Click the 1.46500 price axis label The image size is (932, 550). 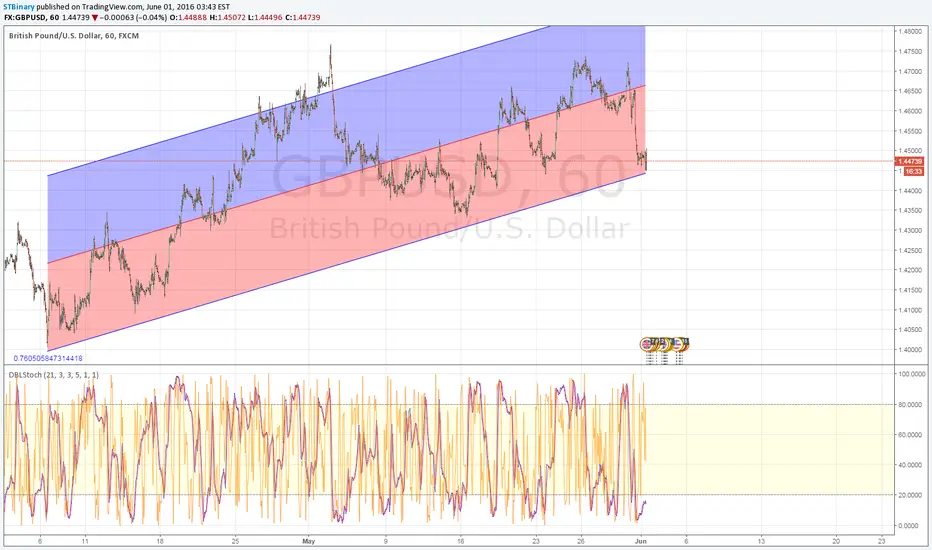[910, 92]
